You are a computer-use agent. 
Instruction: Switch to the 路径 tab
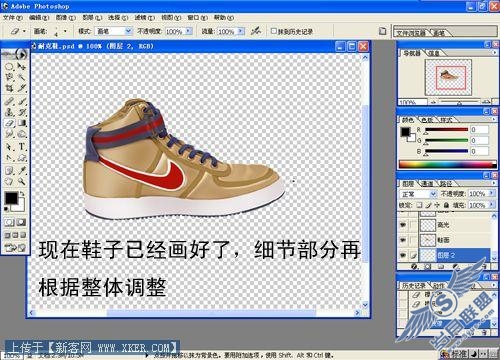446,183
